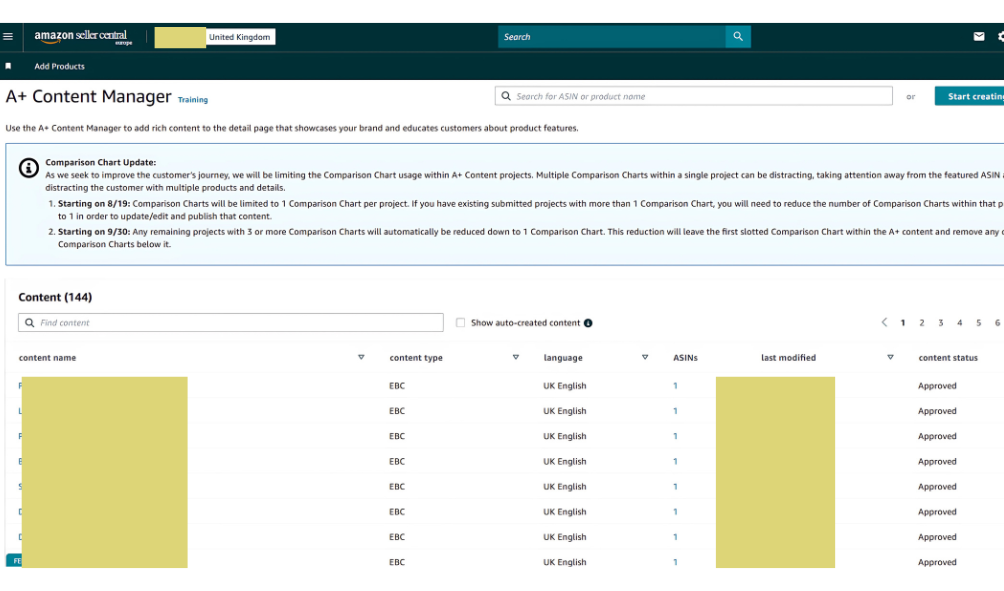Click language column header
1004x591 pixels.
[x=563, y=358]
